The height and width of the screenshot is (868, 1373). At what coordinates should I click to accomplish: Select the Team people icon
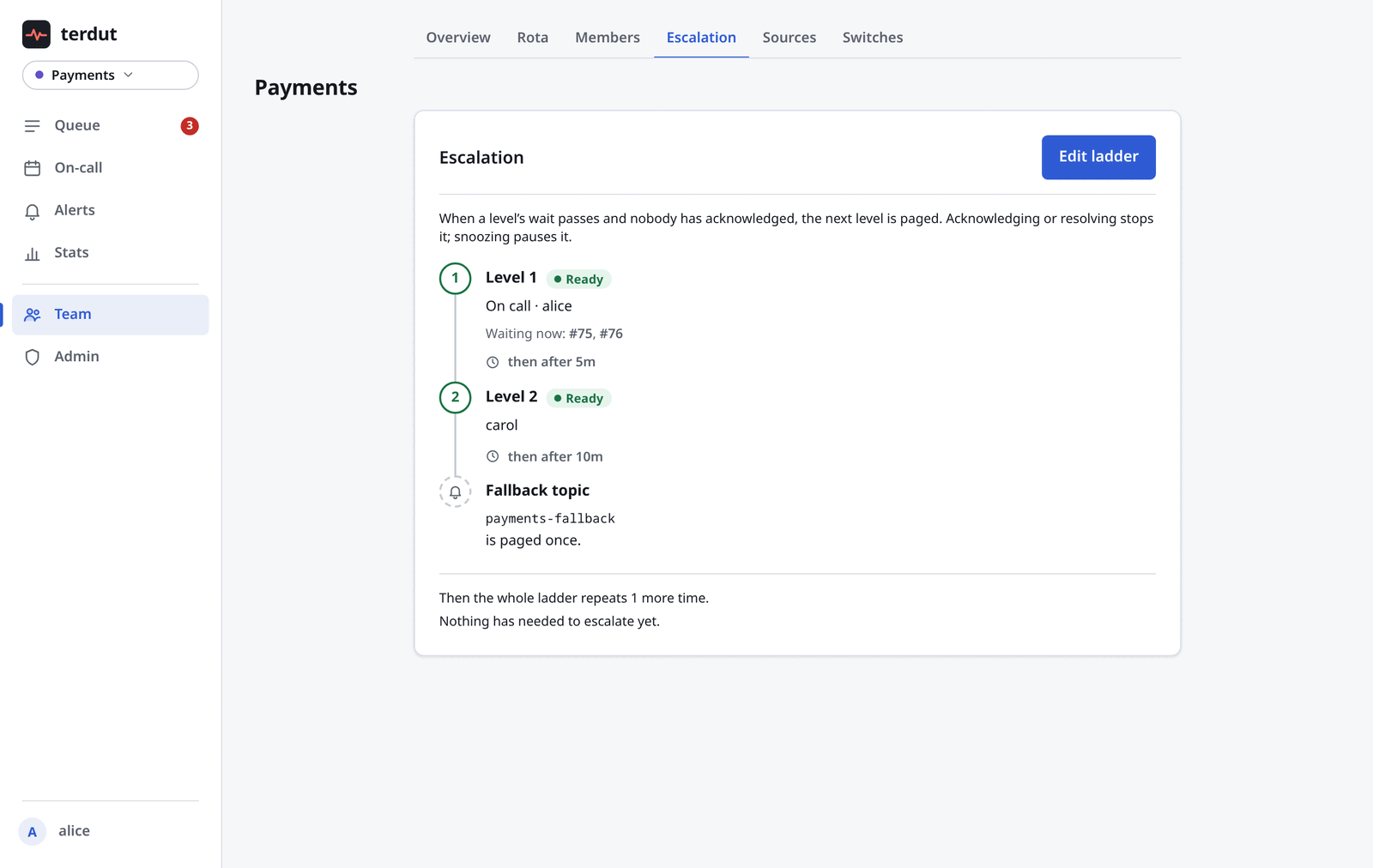(x=33, y=315)
